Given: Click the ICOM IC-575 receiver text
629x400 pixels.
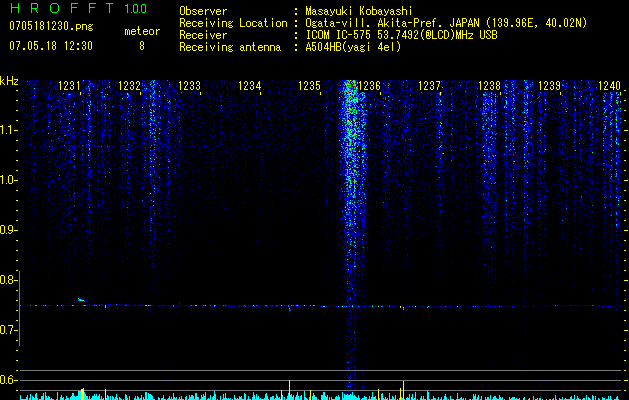Looking at the screenshot, I should pos(401,35).
